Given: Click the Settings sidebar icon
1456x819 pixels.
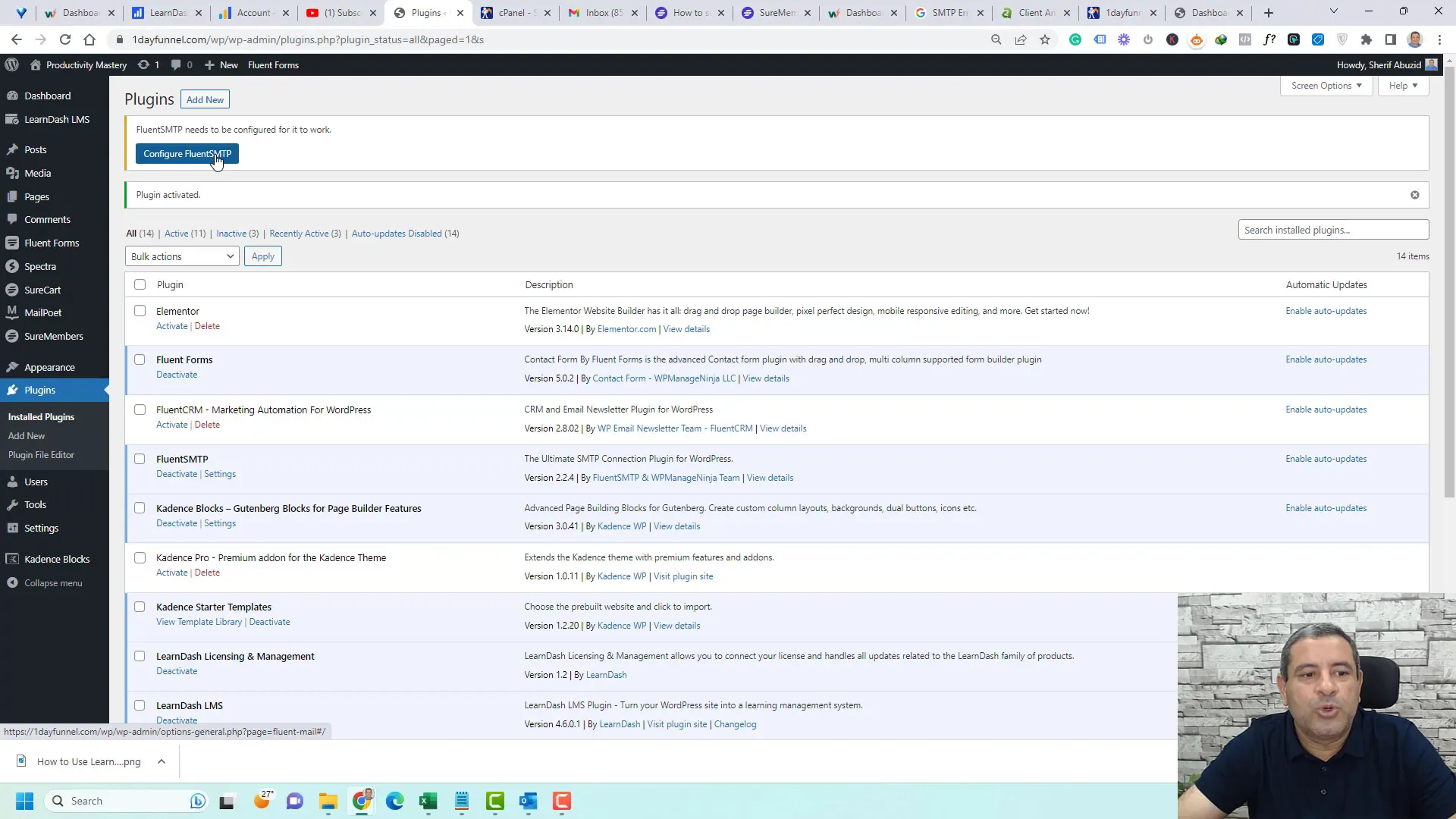Looking at the screenshot, I should tap(12, 528).
